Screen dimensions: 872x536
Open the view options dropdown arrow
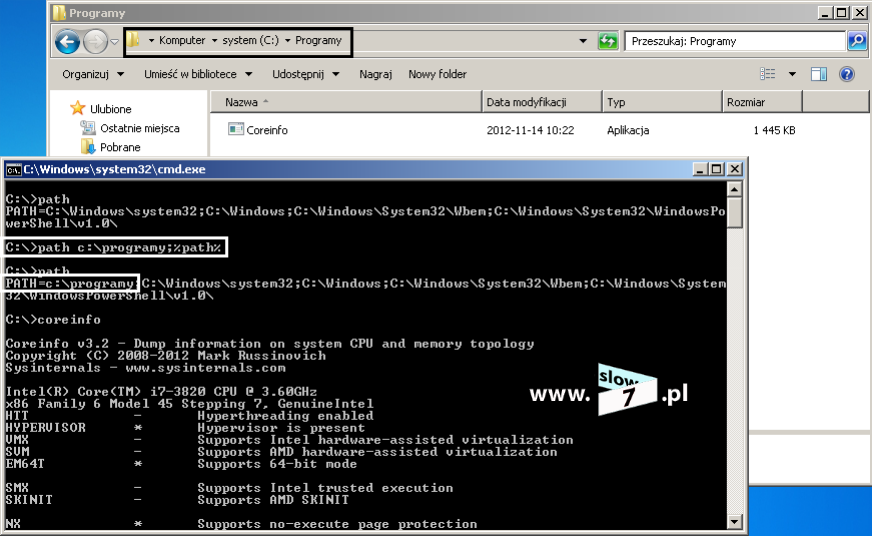792,74
